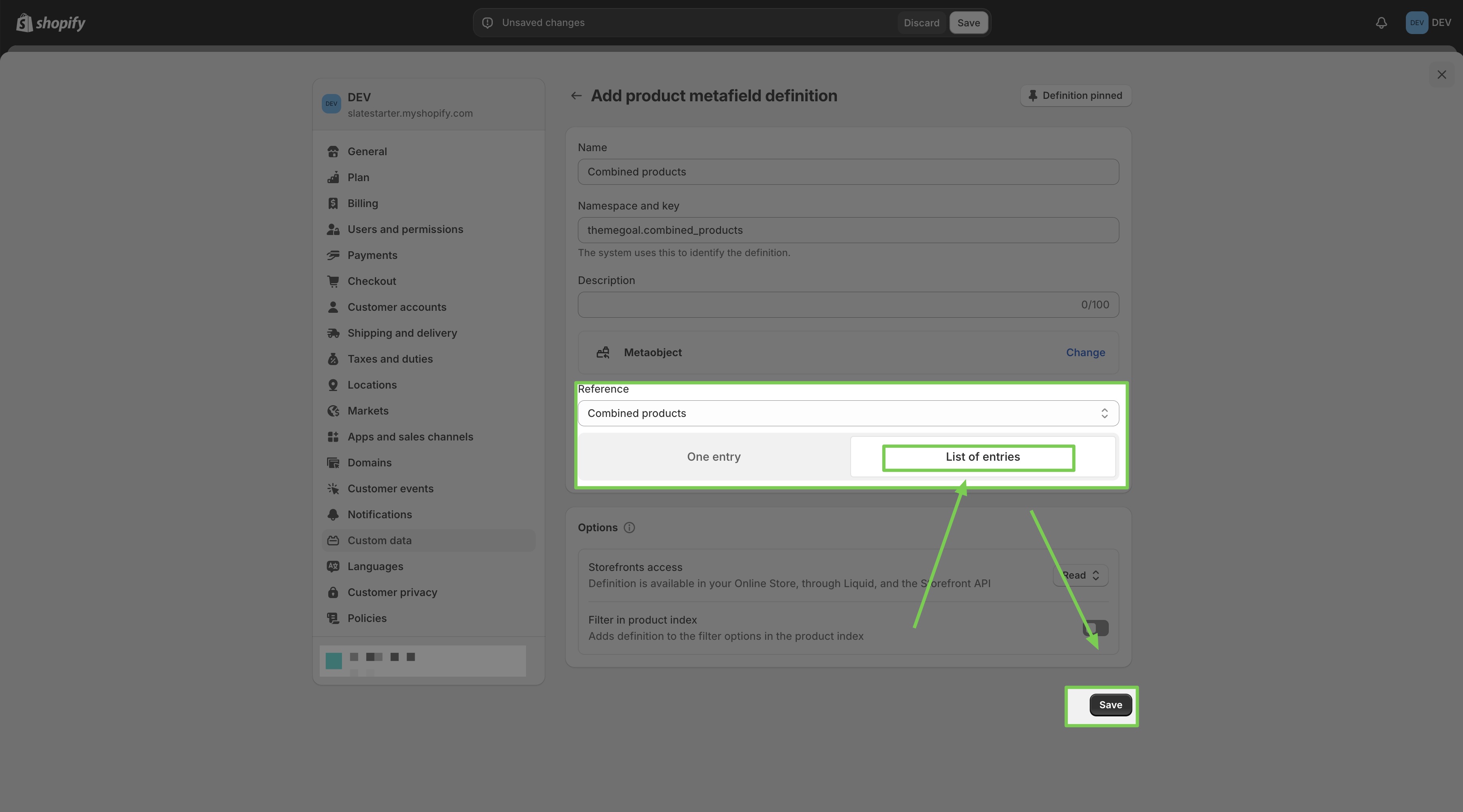The width and height of the screenshot is (1463, 812).
Task: Click the Checkout cart icon
Action: click(x=334, y=281)
